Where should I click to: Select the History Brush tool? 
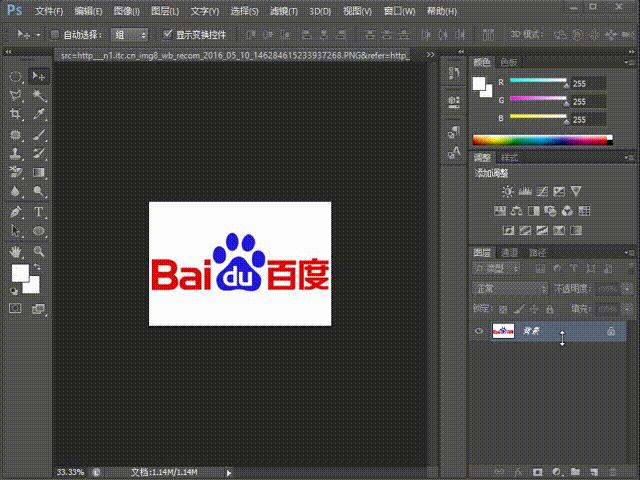pyautogui.click(x=39, y=153)
